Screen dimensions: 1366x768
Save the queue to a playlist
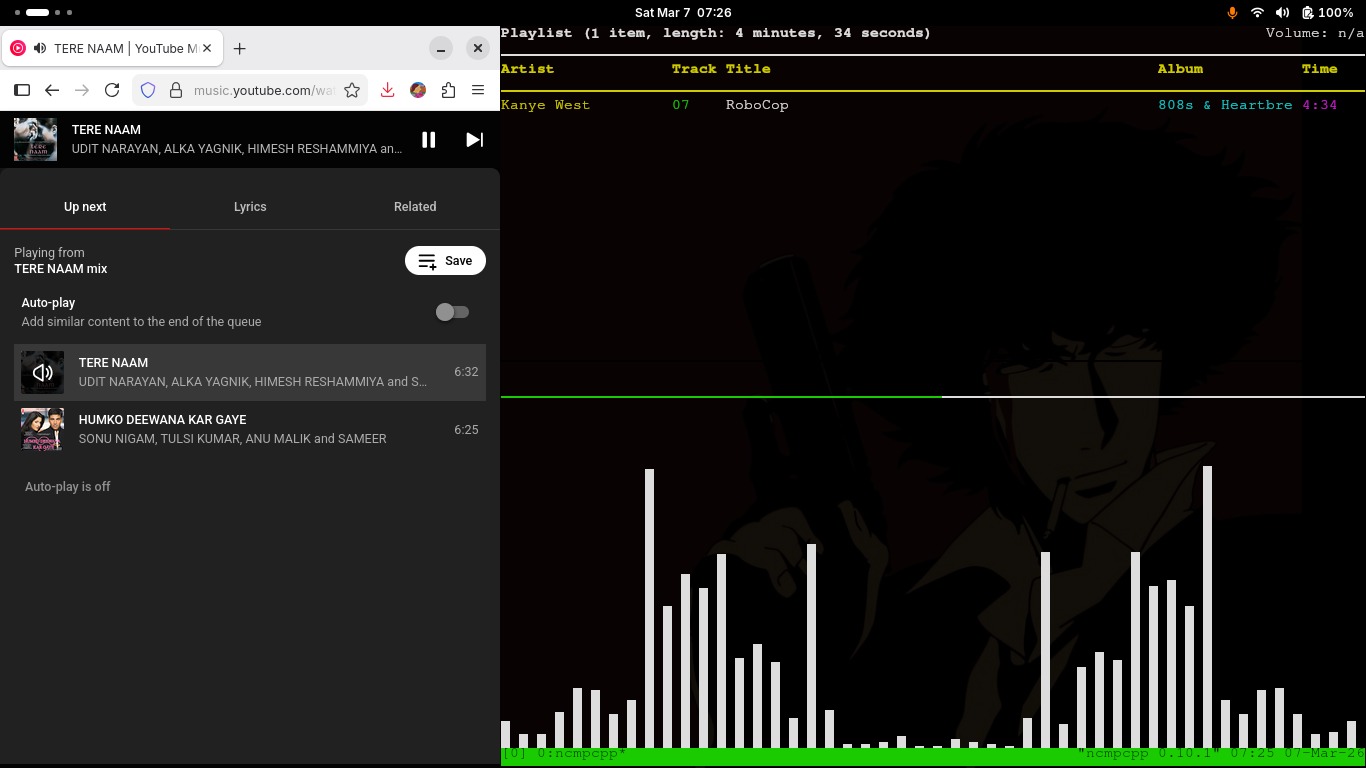tap(445, 260)
